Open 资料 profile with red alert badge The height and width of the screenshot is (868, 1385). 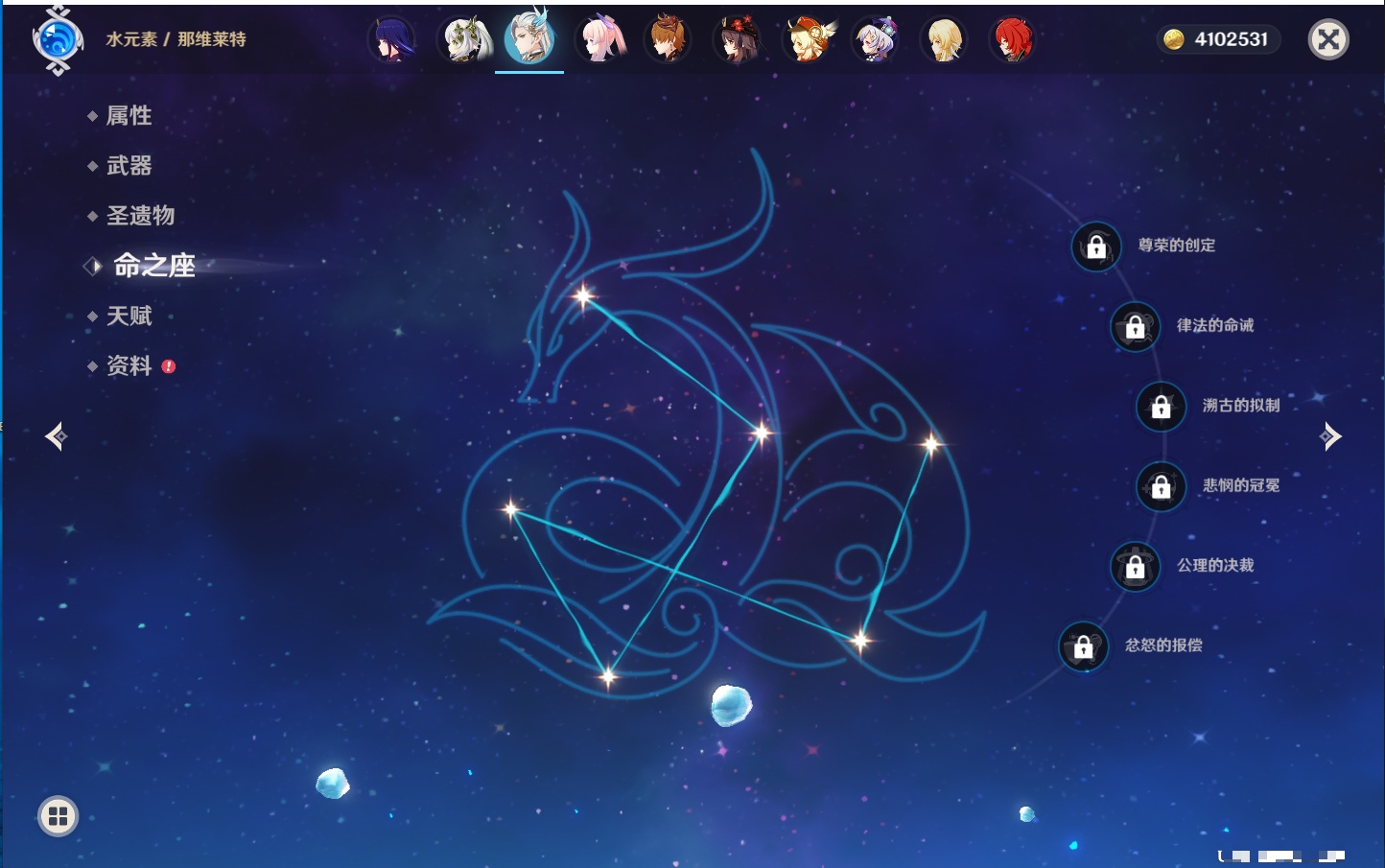click(129, 365)
